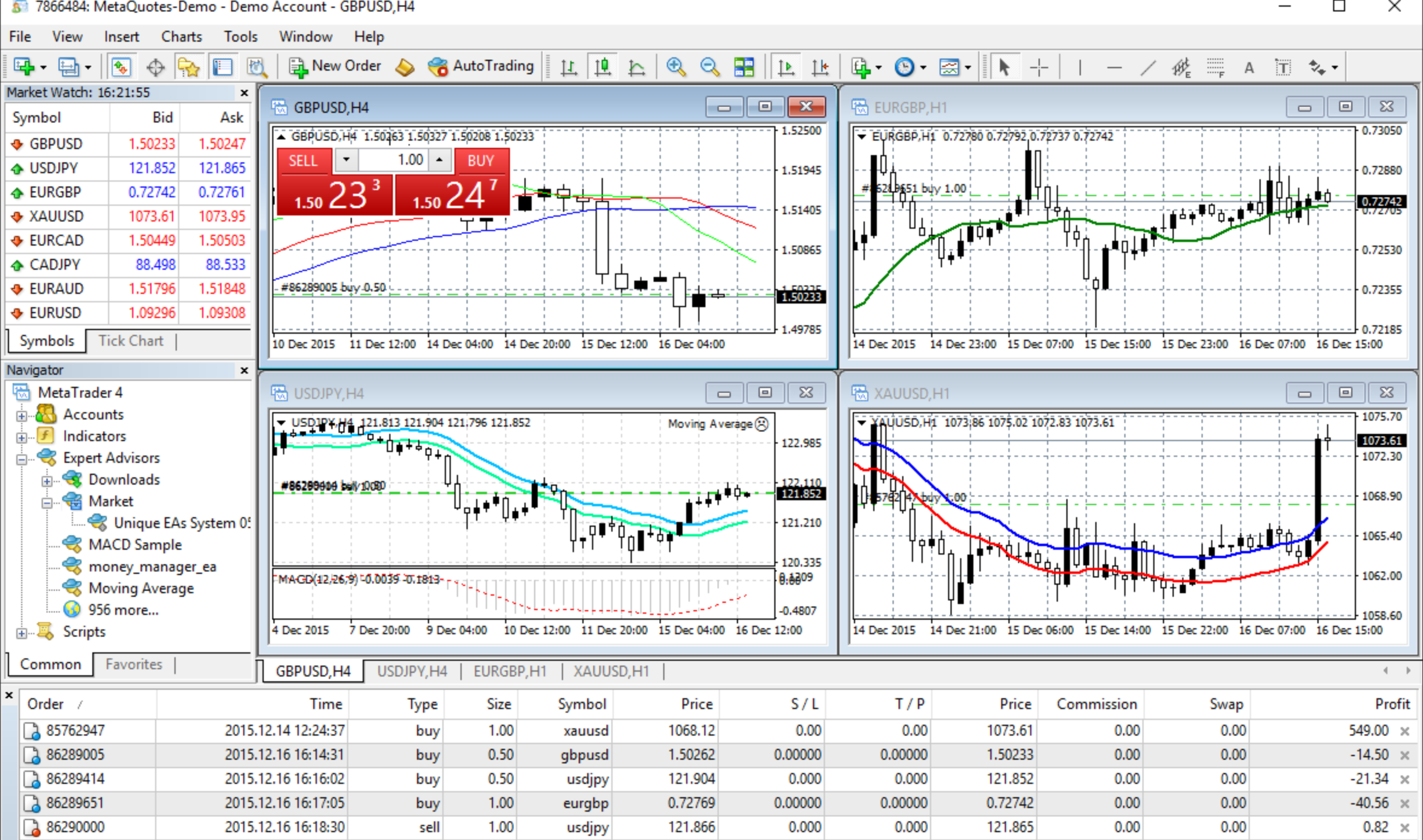Expand the Accounts tree node

pyautogui.click(x=22, y=416)
